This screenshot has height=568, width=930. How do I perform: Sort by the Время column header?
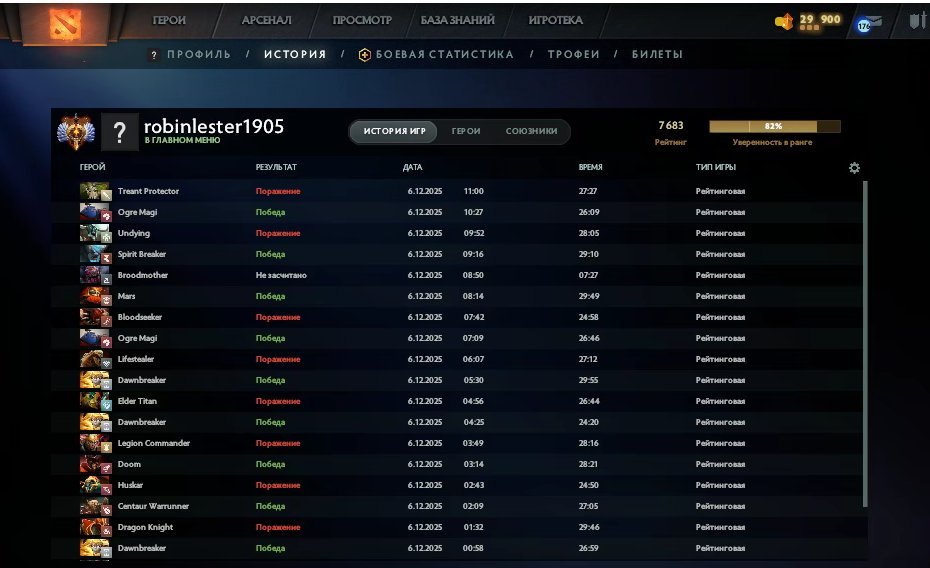[x=590, y=167]
